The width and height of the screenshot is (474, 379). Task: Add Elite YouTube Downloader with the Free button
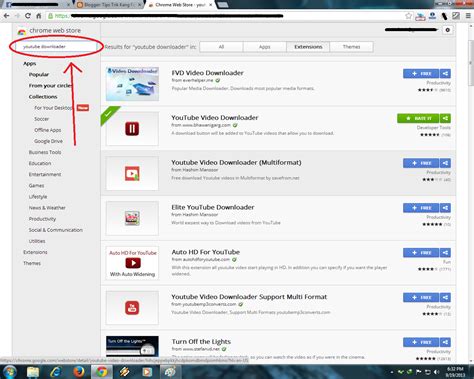click(421, 208)
